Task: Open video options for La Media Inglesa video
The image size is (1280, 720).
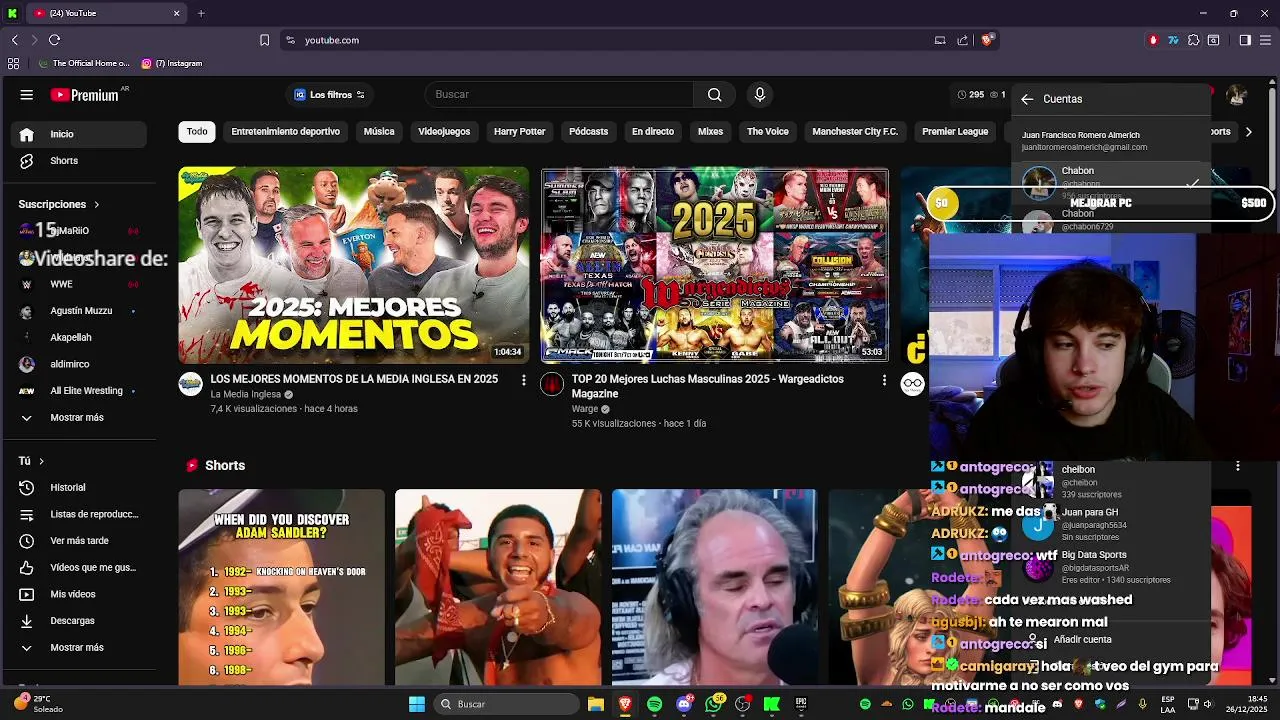Action: (x=523, y=380)
